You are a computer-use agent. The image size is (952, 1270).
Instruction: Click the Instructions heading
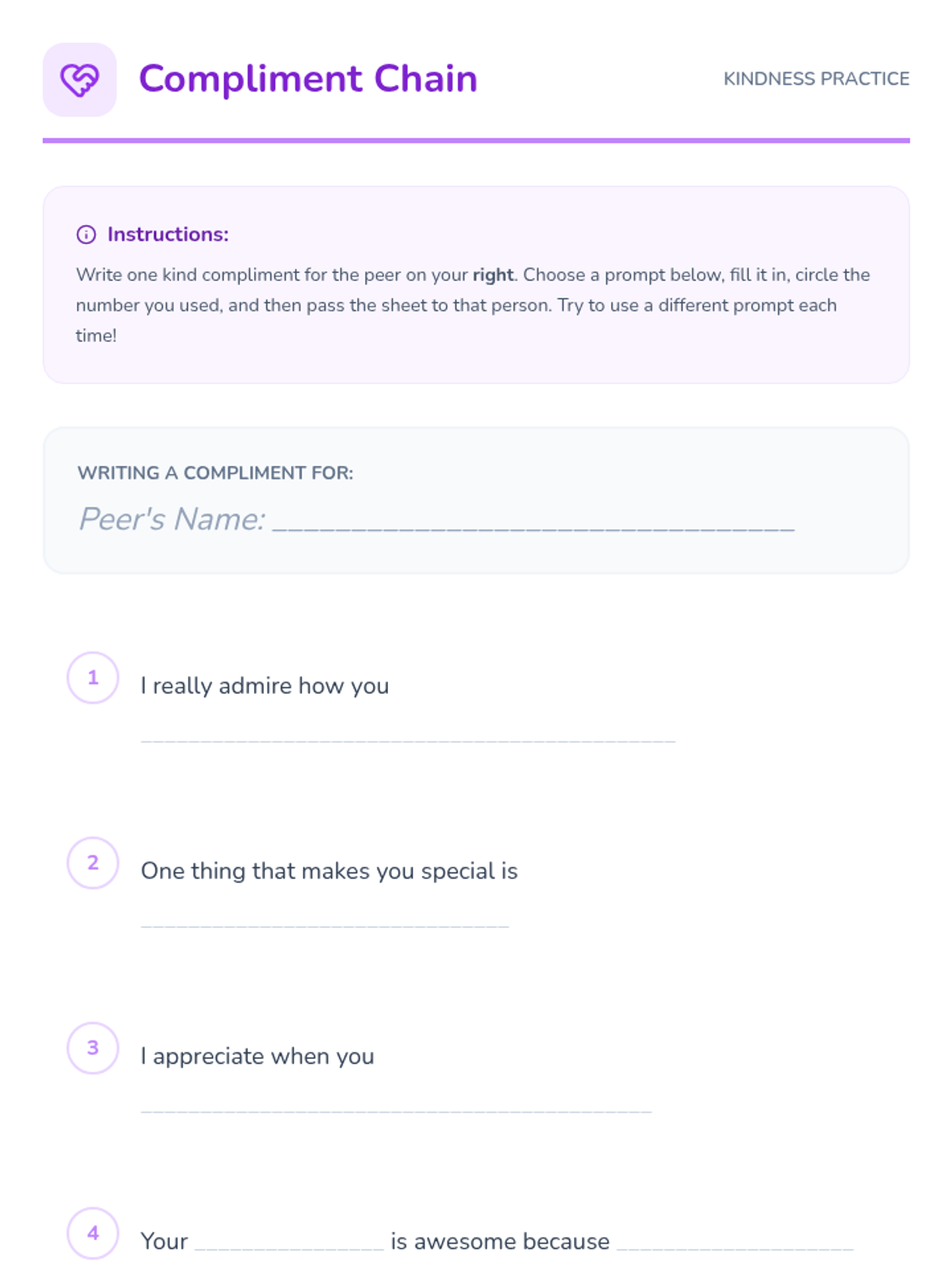(167, 234)
